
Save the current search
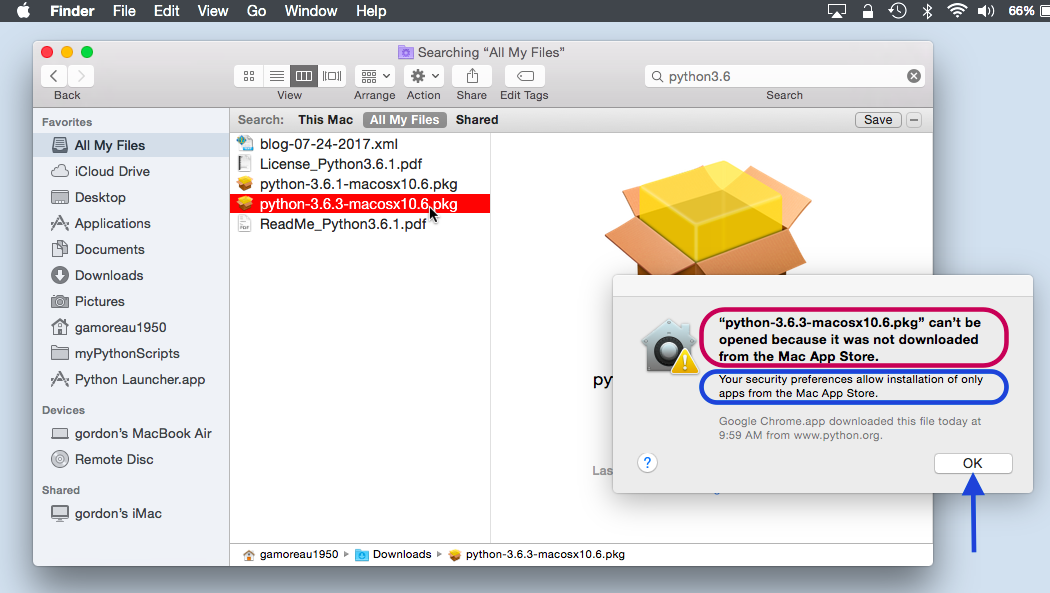[x=877, y=119]
